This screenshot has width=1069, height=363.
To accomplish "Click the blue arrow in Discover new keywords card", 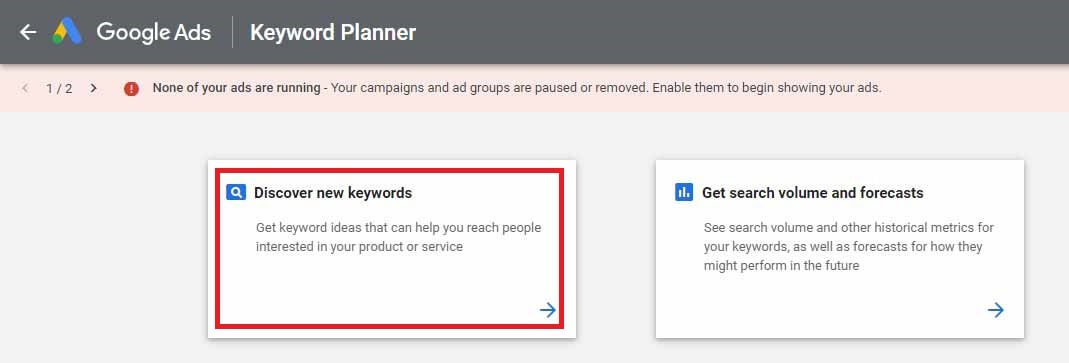I will tap(547, 310).
